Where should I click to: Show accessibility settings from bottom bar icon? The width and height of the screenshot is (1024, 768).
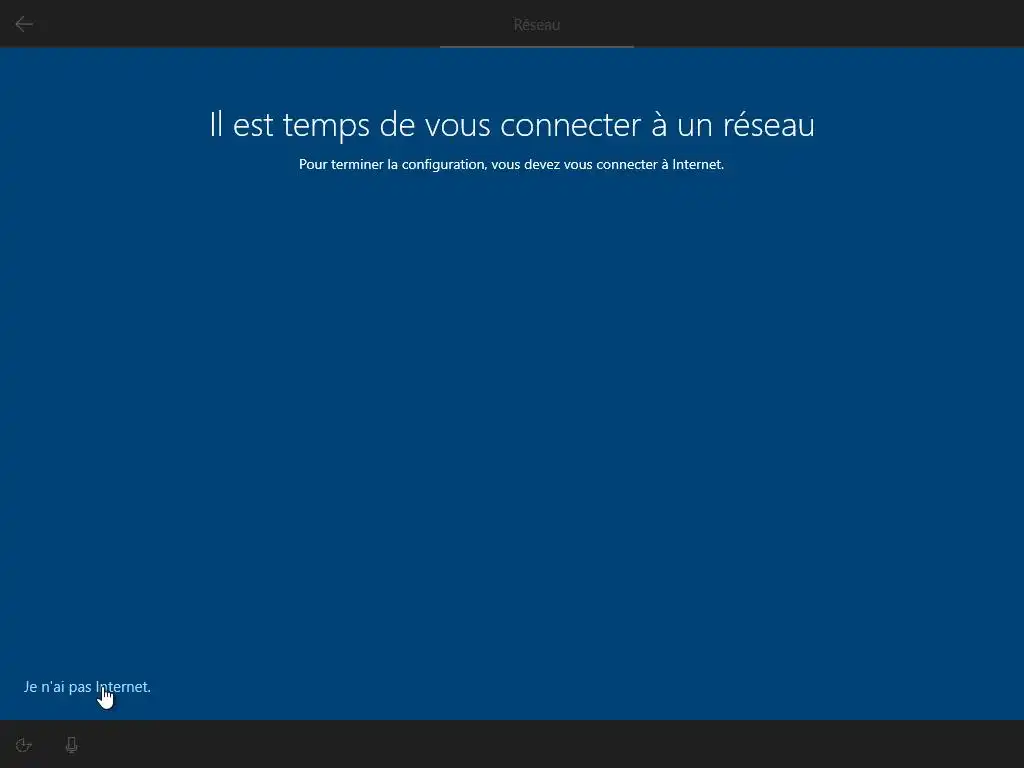[x=24, y=745]
